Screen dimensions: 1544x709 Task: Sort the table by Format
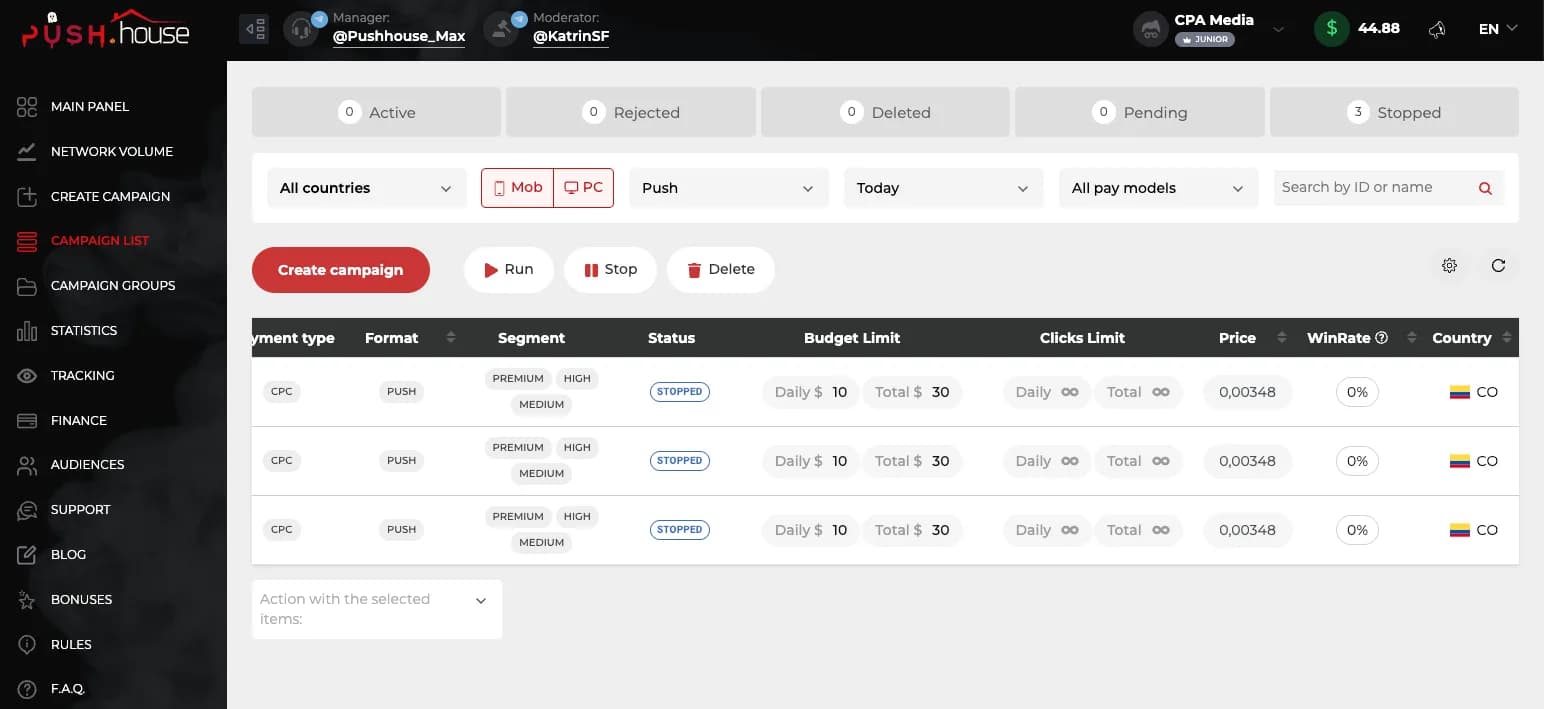point(451,338)
